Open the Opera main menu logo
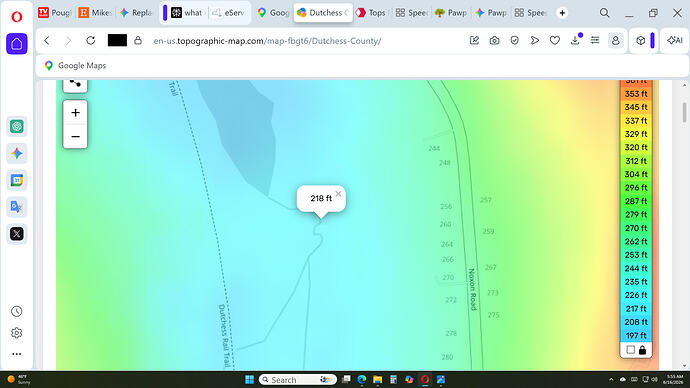The image size is (690, 388). [16, 17]
